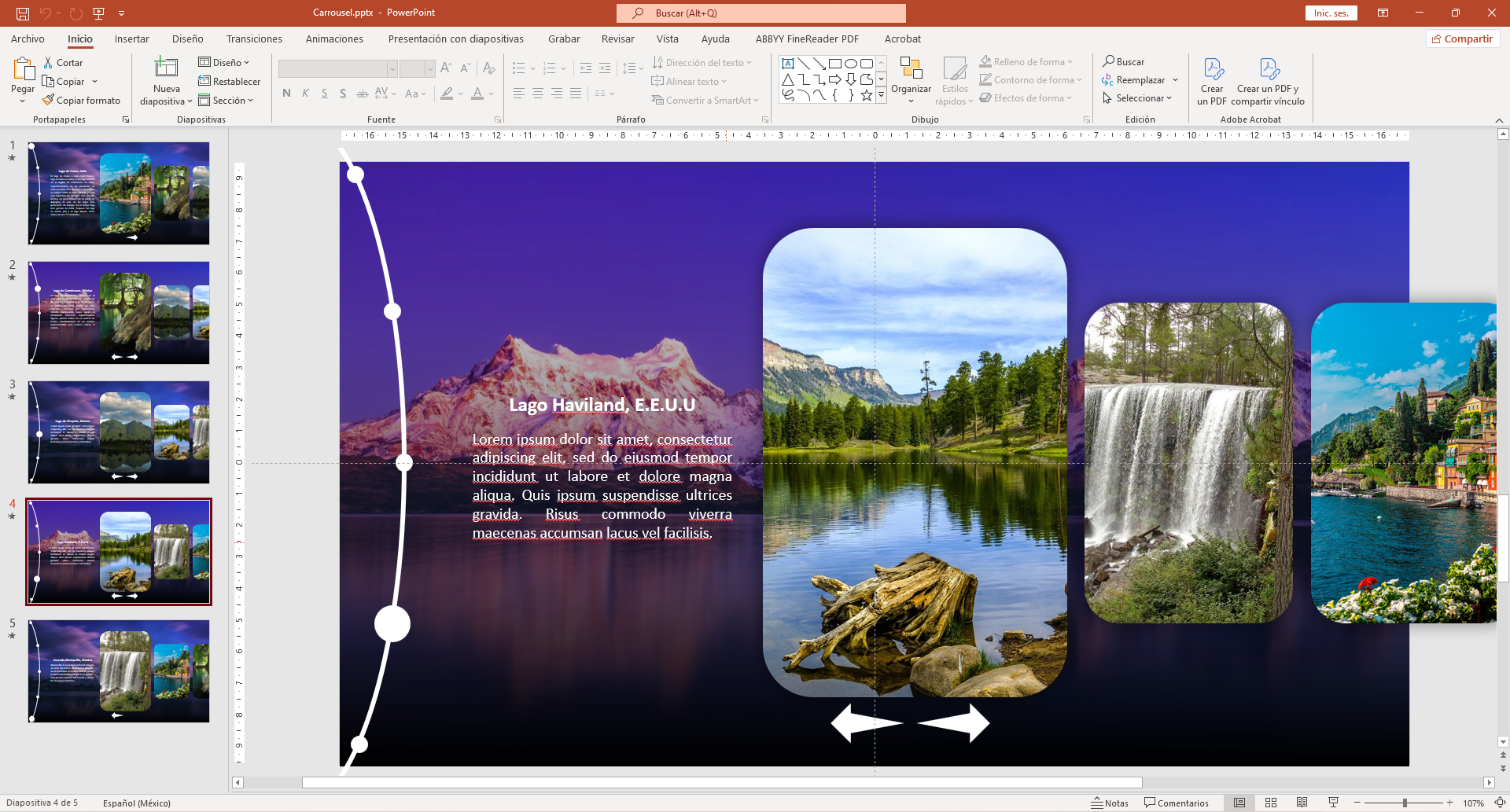The image size is (1510, 812).
Task: Click the Compartir button
Action: [x=1462, y=39]
